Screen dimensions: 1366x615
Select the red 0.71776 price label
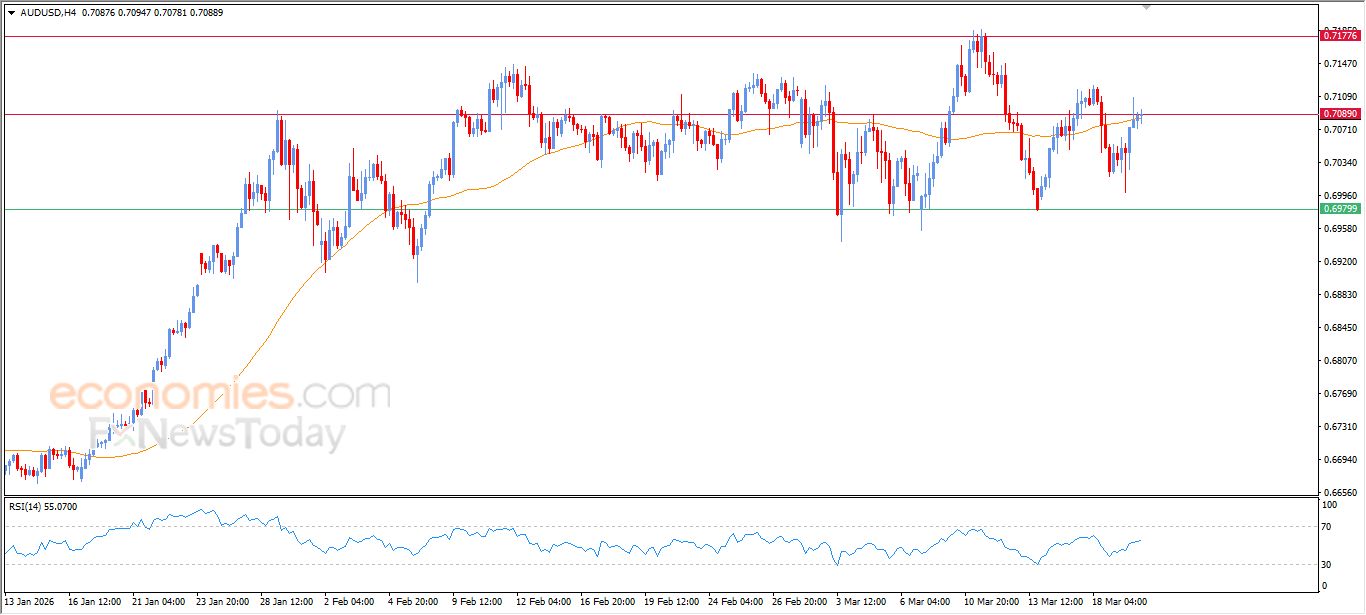(x=1340, y=36)
